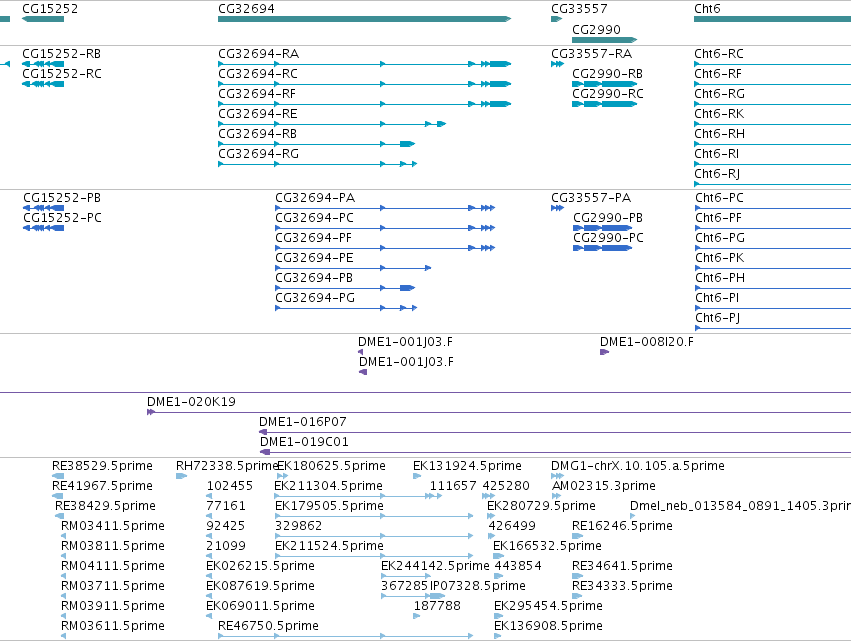Image resolution: width=851 pixels, height=641 pixels.
Task: Select the CG32694-RG transcript name
Action: (x=258, y=154)
